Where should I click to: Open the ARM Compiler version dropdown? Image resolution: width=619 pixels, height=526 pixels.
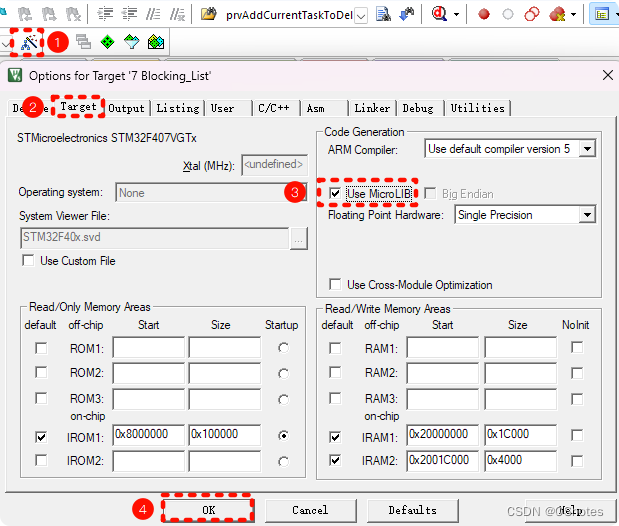(x=587, y=149)
